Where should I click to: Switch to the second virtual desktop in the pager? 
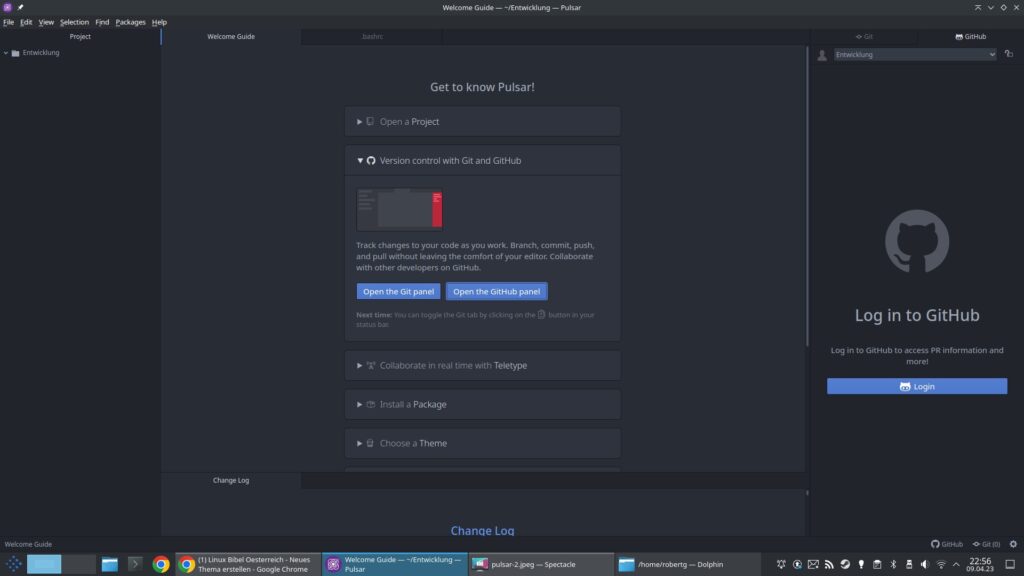coord(79,564)
